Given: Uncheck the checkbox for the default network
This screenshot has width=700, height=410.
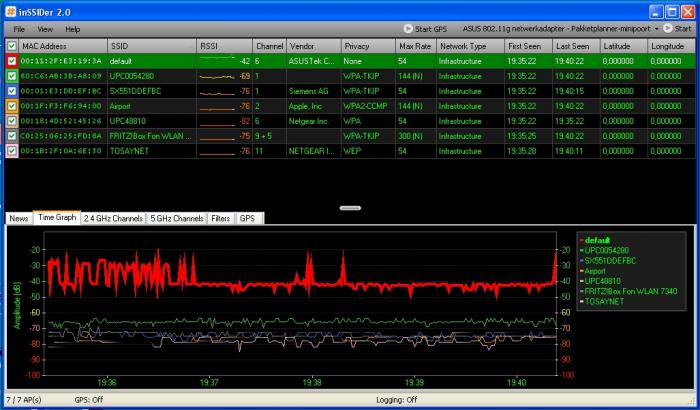Looking at the screenshot, I should 12,61.
